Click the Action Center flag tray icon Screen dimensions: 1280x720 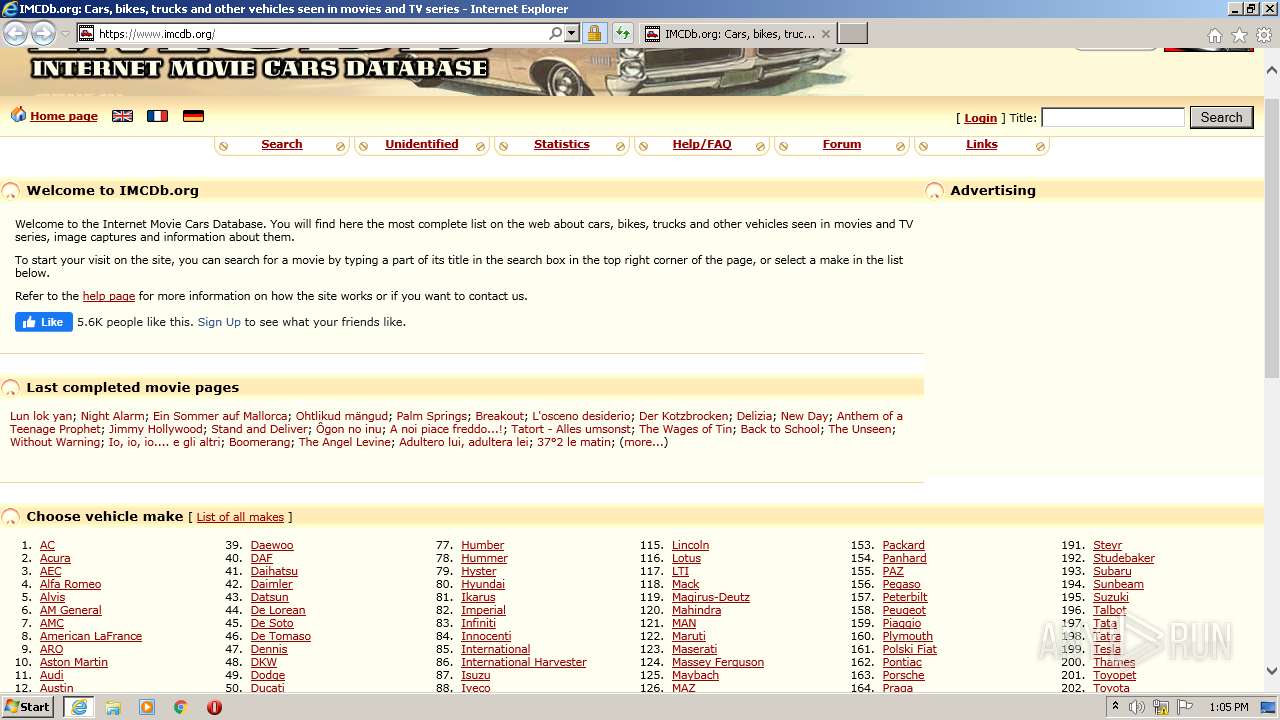1185,707
